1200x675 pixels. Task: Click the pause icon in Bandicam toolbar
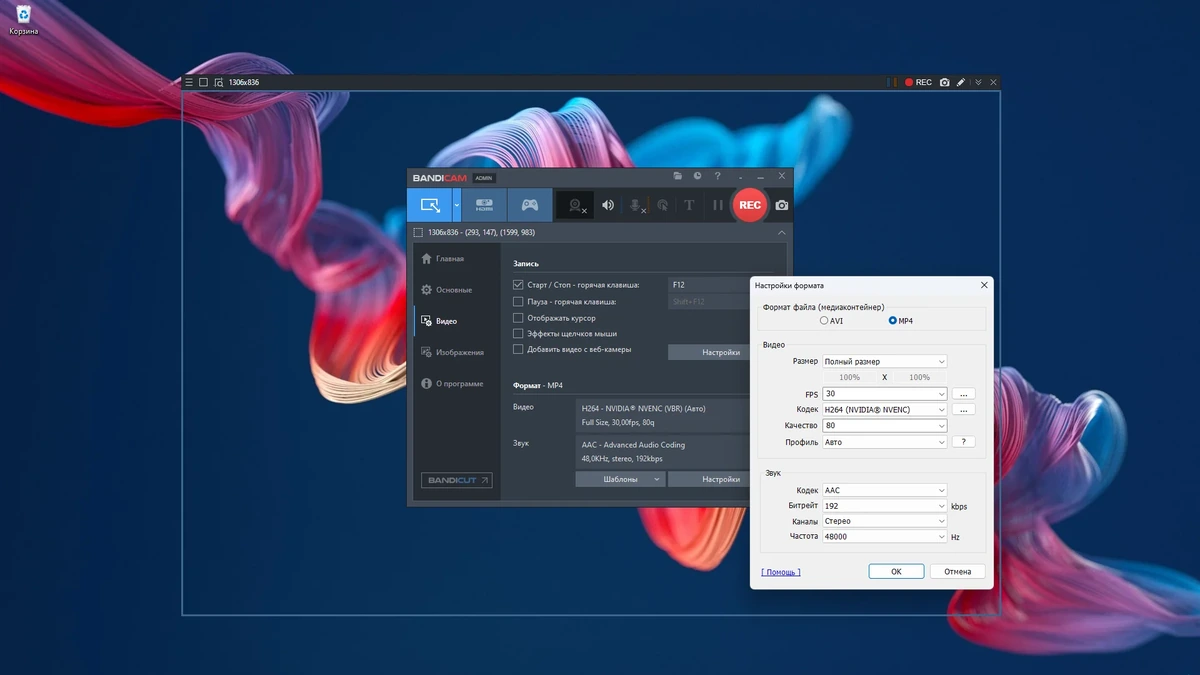(x=717, y=205)
